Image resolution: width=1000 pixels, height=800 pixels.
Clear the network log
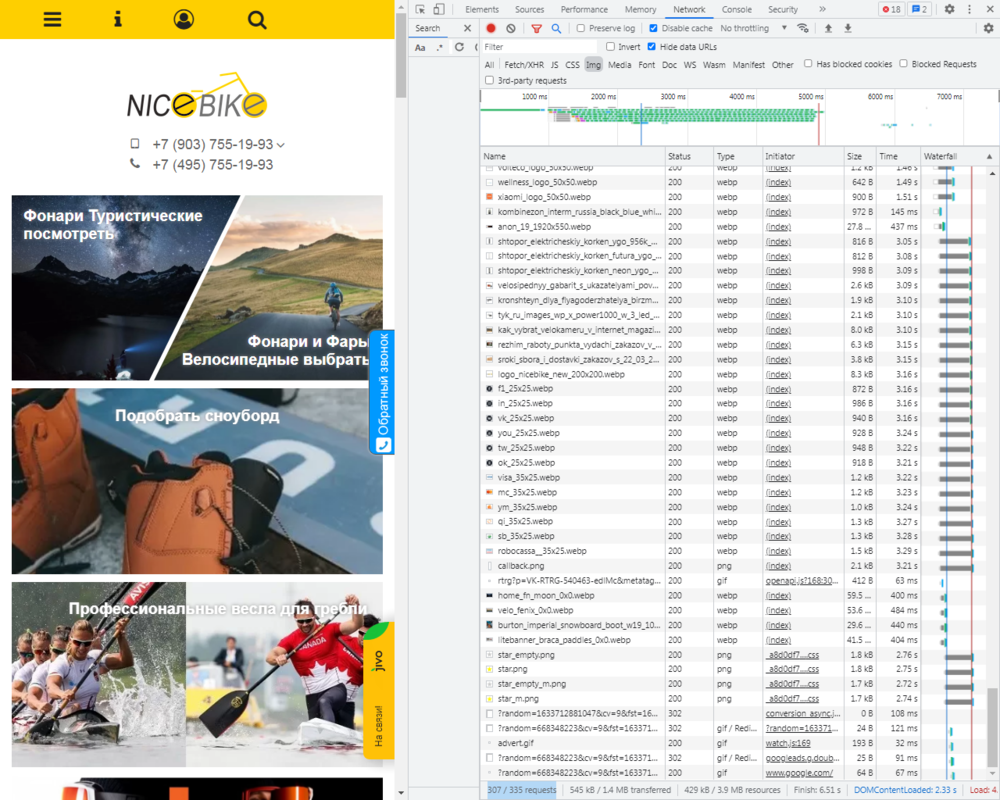point(511,28)
